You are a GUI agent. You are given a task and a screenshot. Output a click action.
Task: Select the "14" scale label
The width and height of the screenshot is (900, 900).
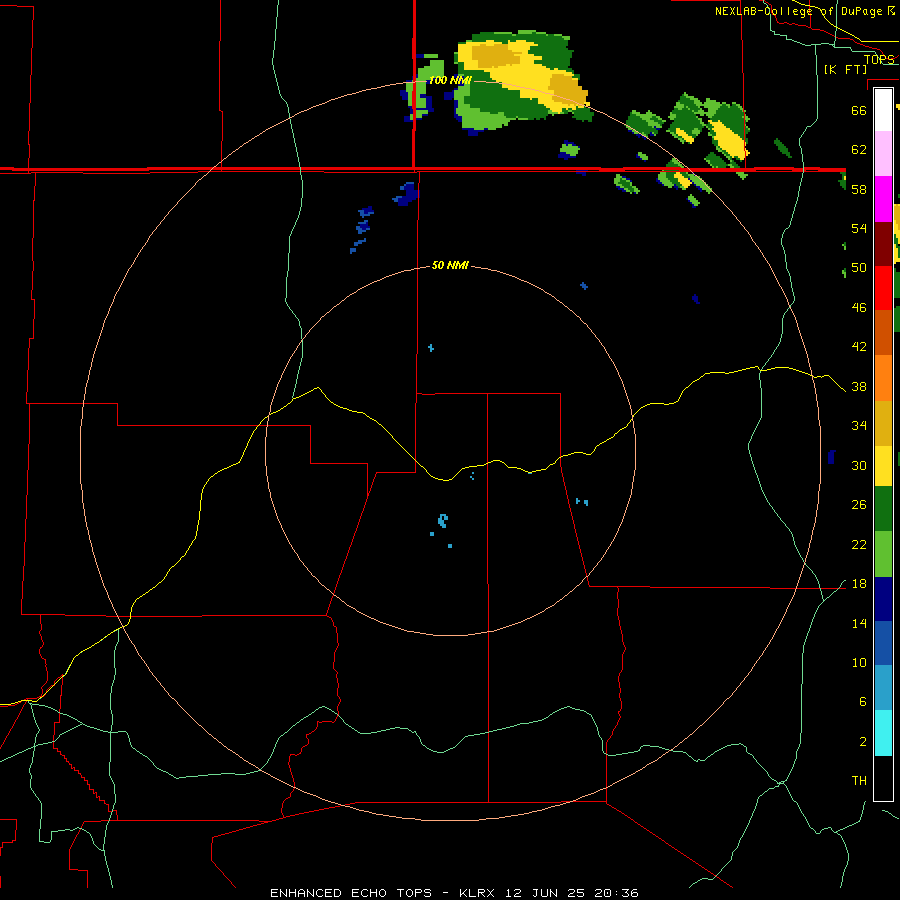859,623
